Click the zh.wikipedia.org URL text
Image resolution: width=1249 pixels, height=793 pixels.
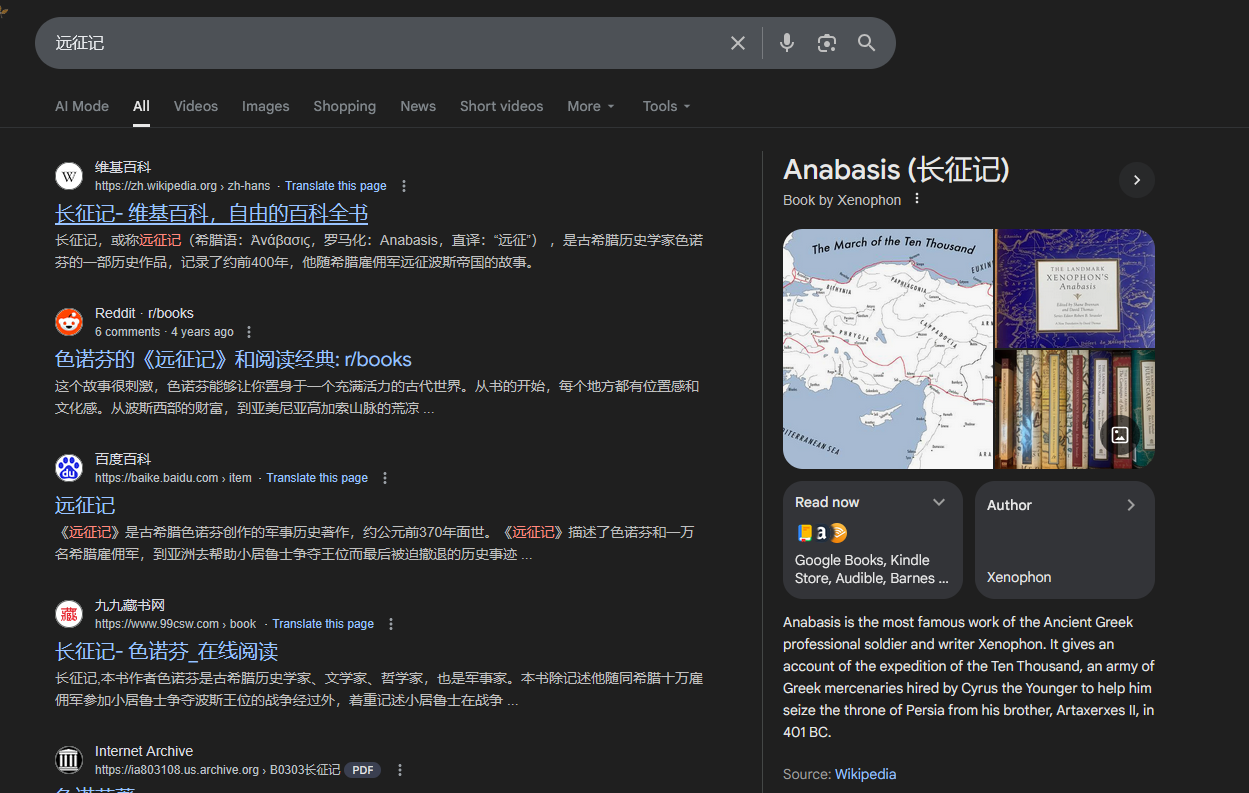pyautogui.click(x=183, y=186)
